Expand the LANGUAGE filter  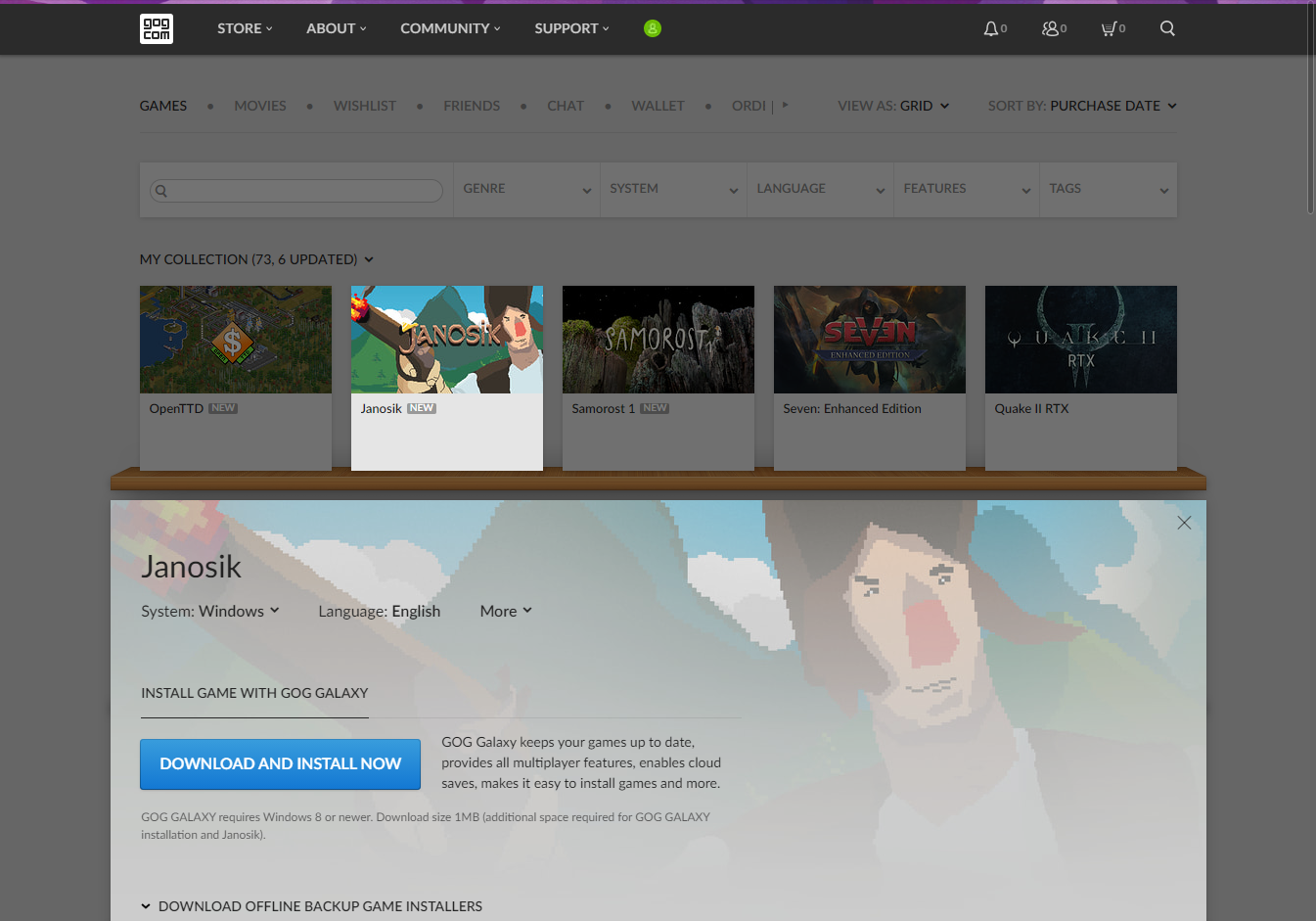pyautogui.click(x=820, y=189)
